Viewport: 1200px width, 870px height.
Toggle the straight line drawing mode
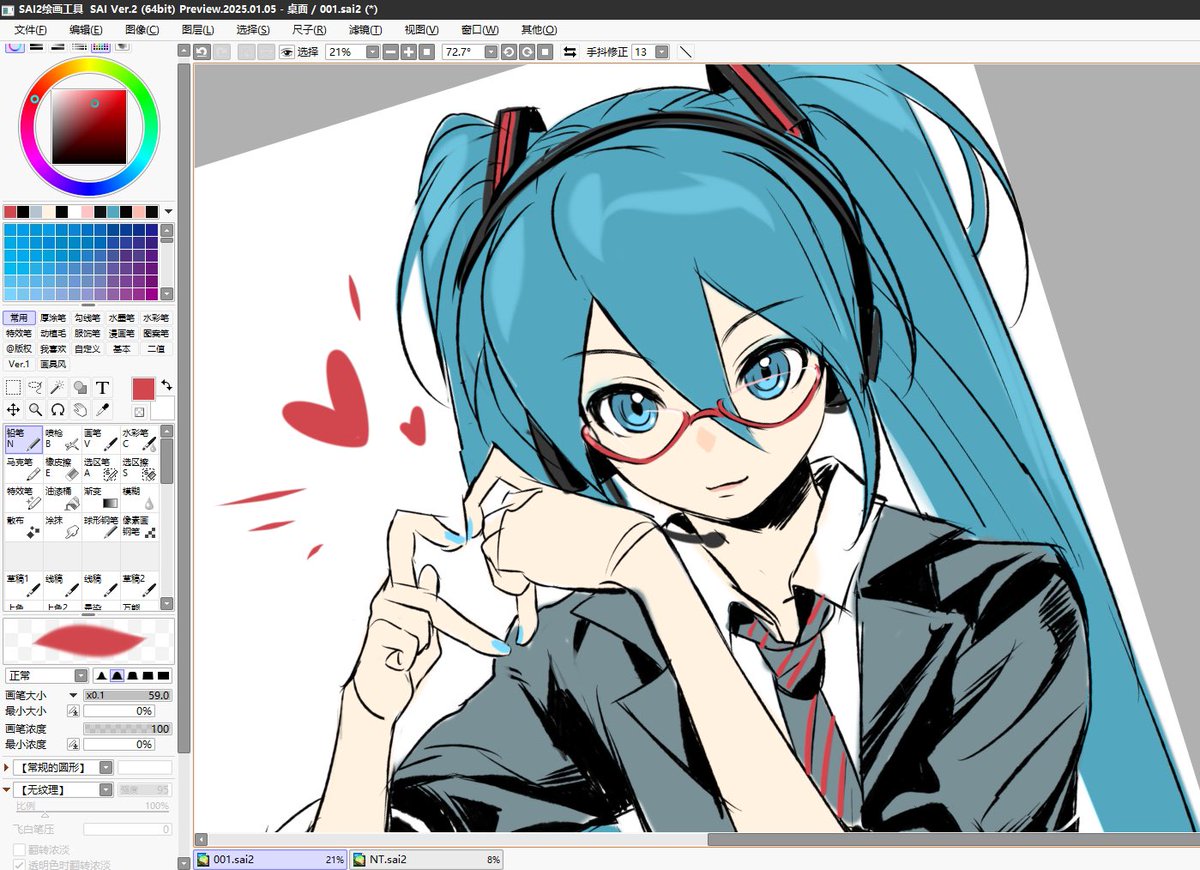686,51
